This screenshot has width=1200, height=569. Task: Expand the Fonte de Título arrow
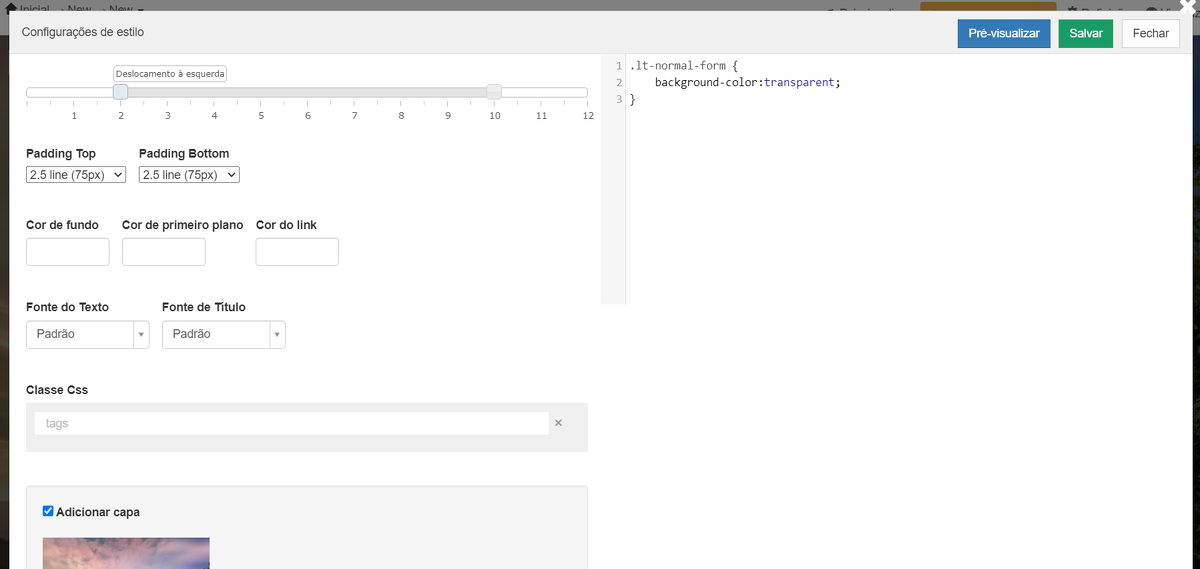coord(277,334)
